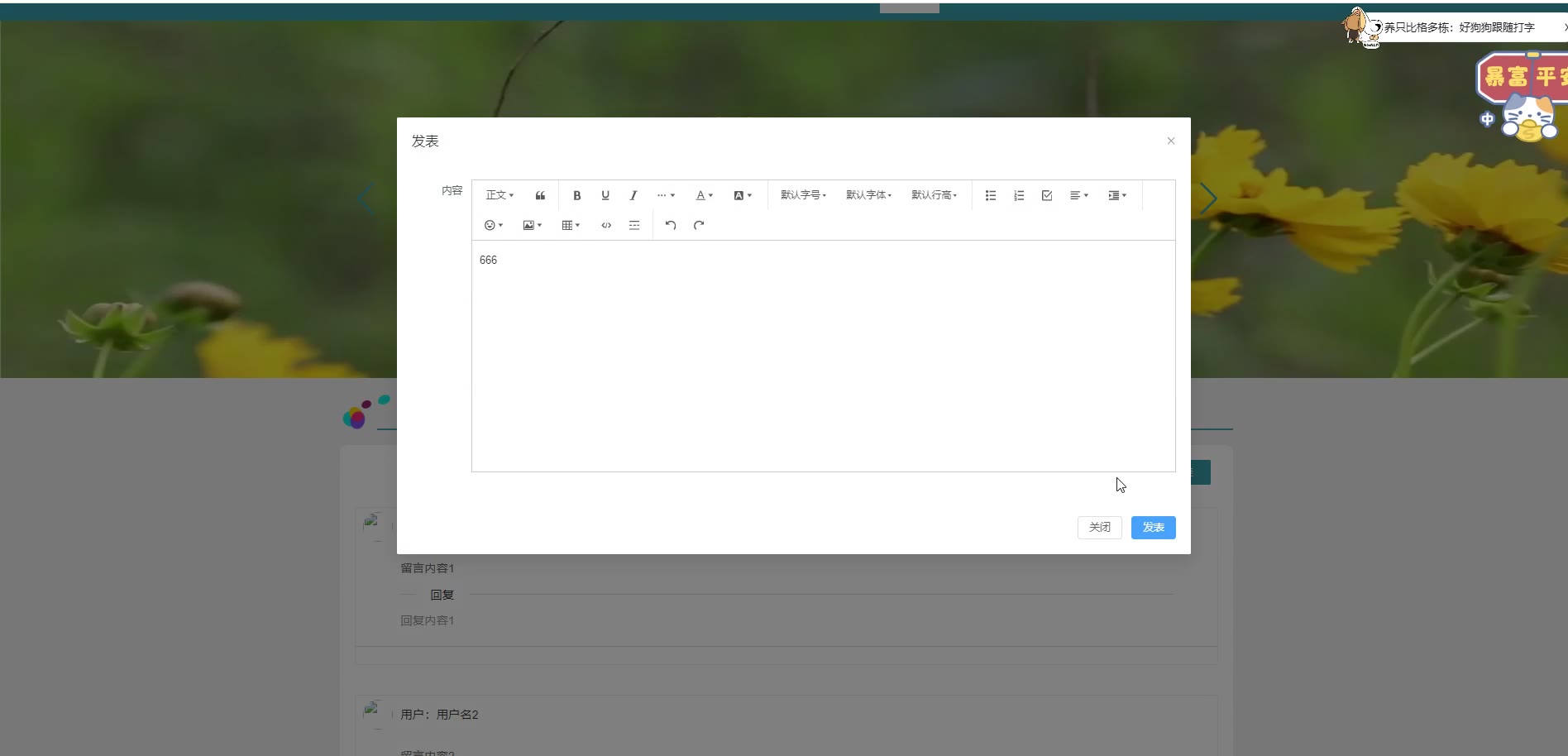Insert a code block
The image size is (1568, 756).
[x=606, y=225]
